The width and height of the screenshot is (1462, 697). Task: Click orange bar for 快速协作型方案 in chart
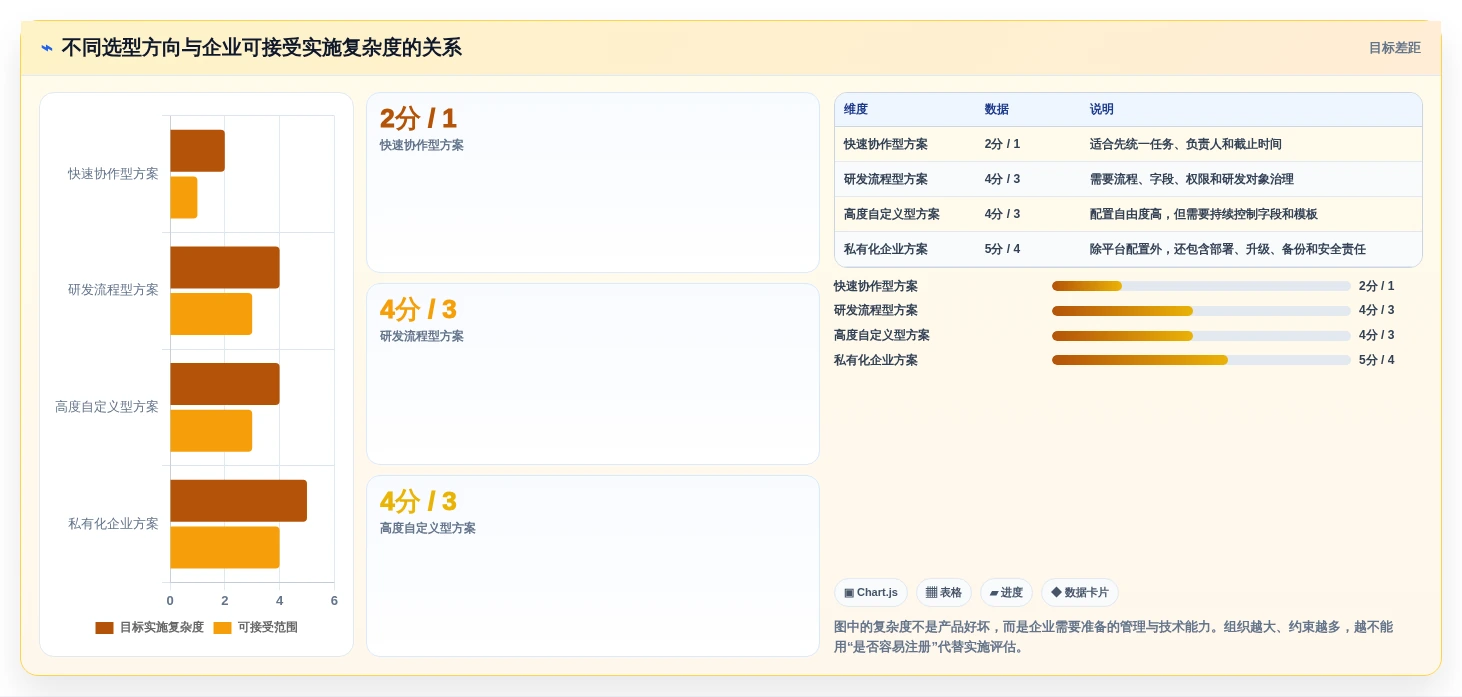184,197
